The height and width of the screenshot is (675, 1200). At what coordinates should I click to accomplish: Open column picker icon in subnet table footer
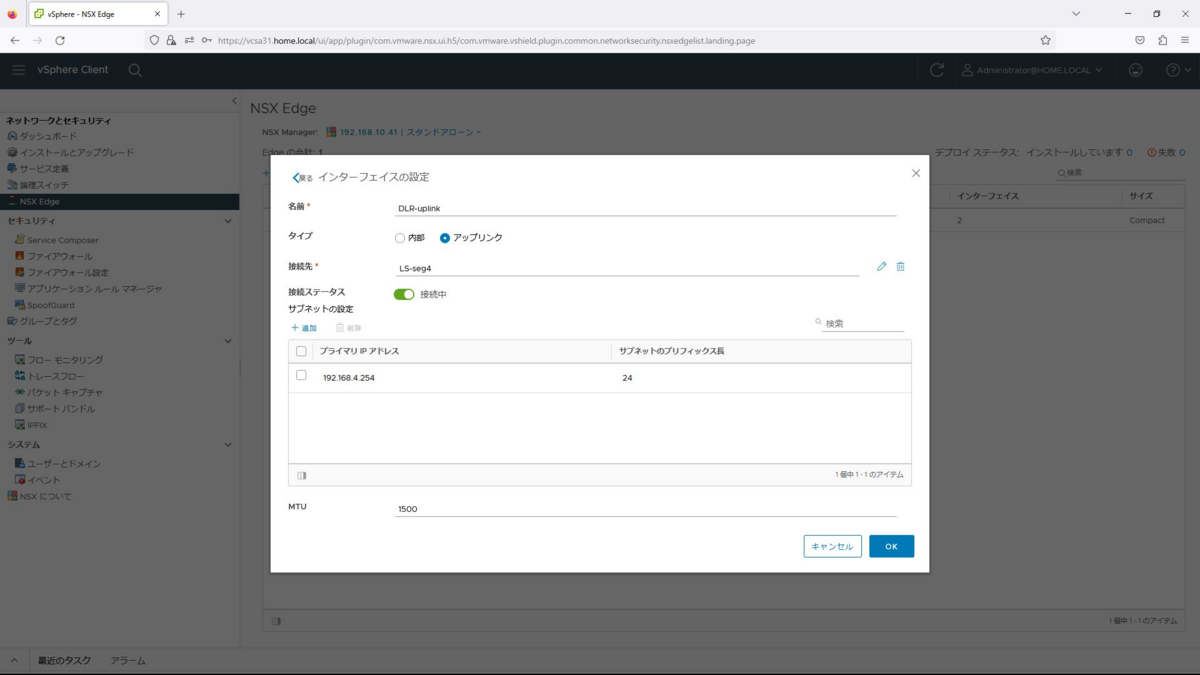[302, 475]
